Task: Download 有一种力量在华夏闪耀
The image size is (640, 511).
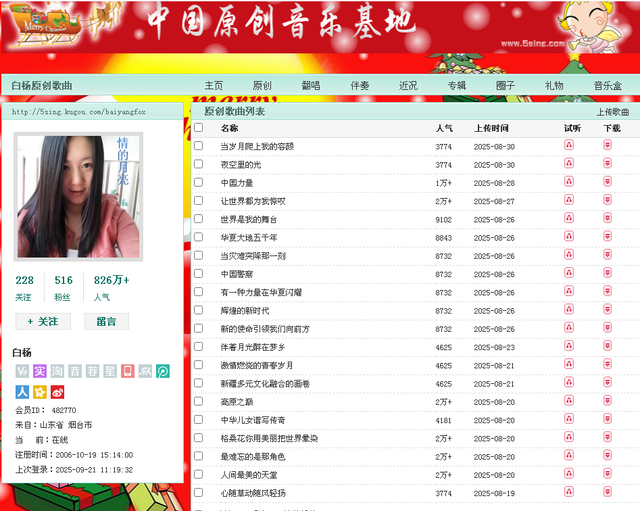Action: coord(607,291)
